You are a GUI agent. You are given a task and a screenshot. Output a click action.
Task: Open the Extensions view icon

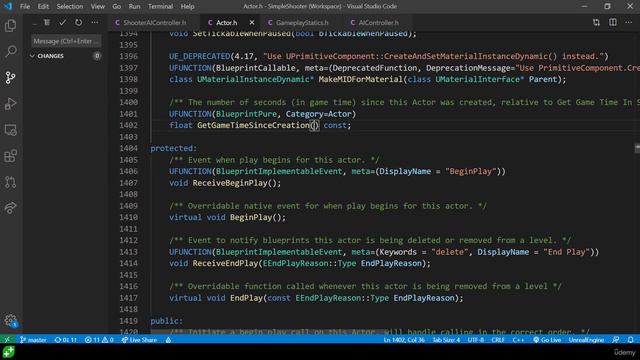click(x=11, y=156)
